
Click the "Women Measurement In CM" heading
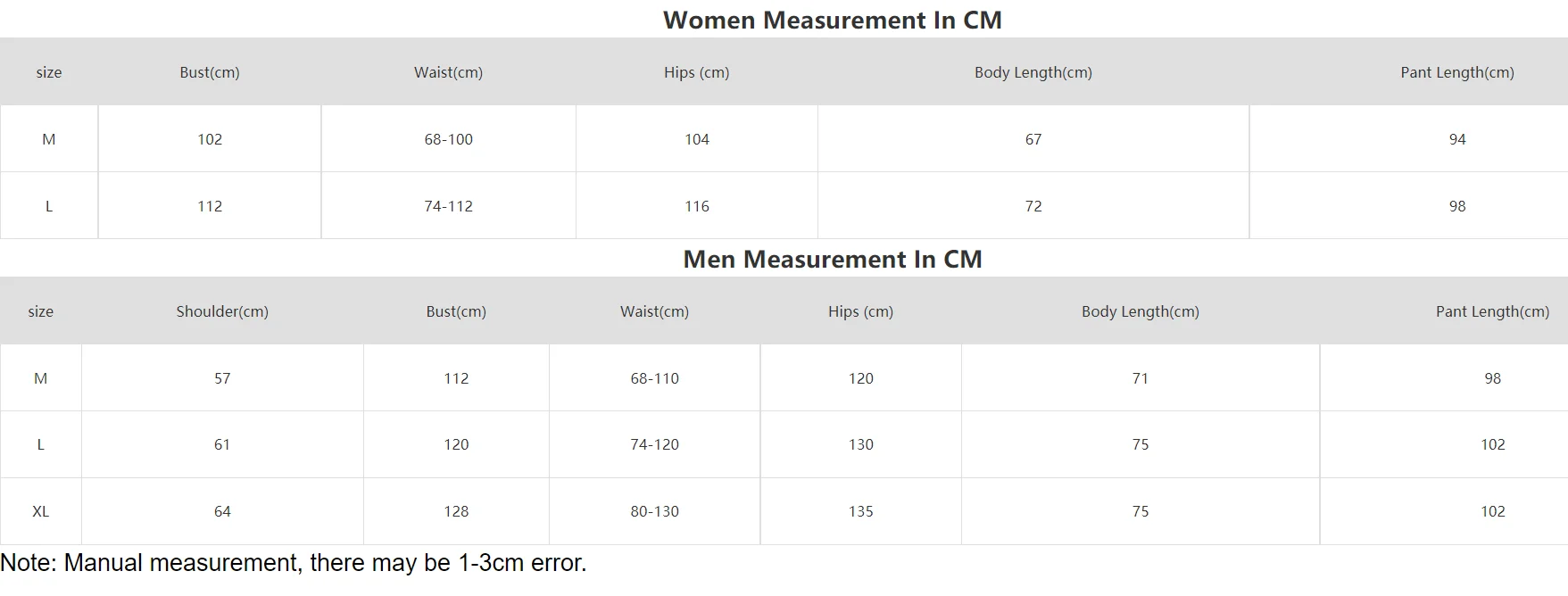click(832, 20)
